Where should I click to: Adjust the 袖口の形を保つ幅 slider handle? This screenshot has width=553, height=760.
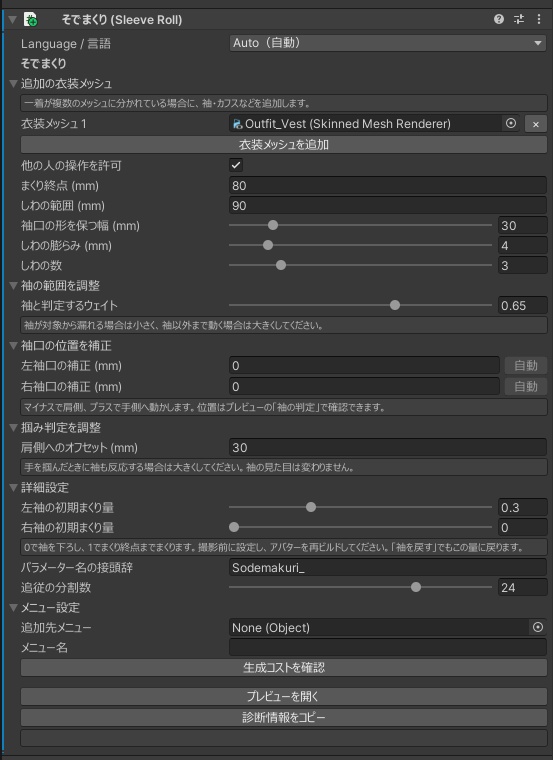coord(273,225)
